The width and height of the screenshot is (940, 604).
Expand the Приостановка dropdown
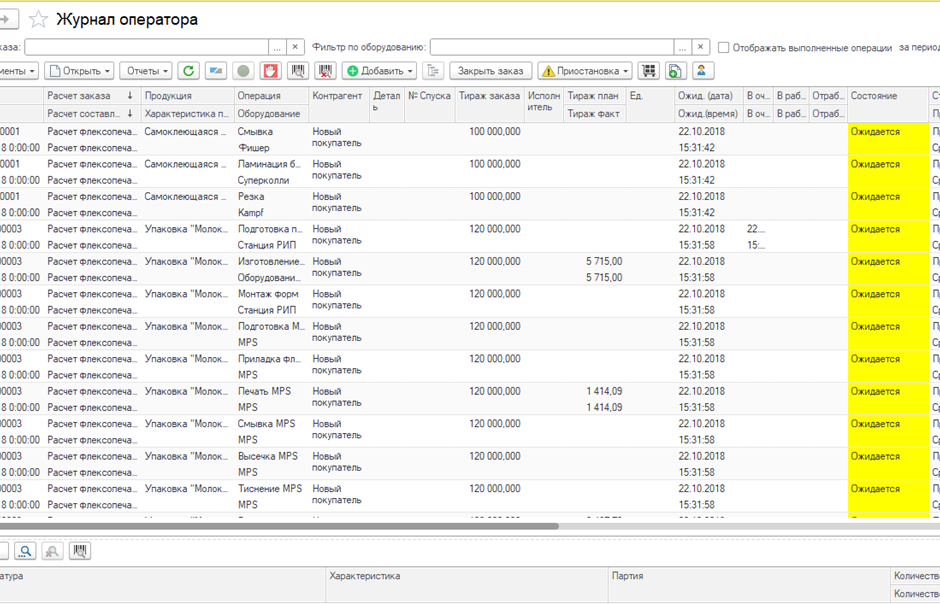coord(585,71)
